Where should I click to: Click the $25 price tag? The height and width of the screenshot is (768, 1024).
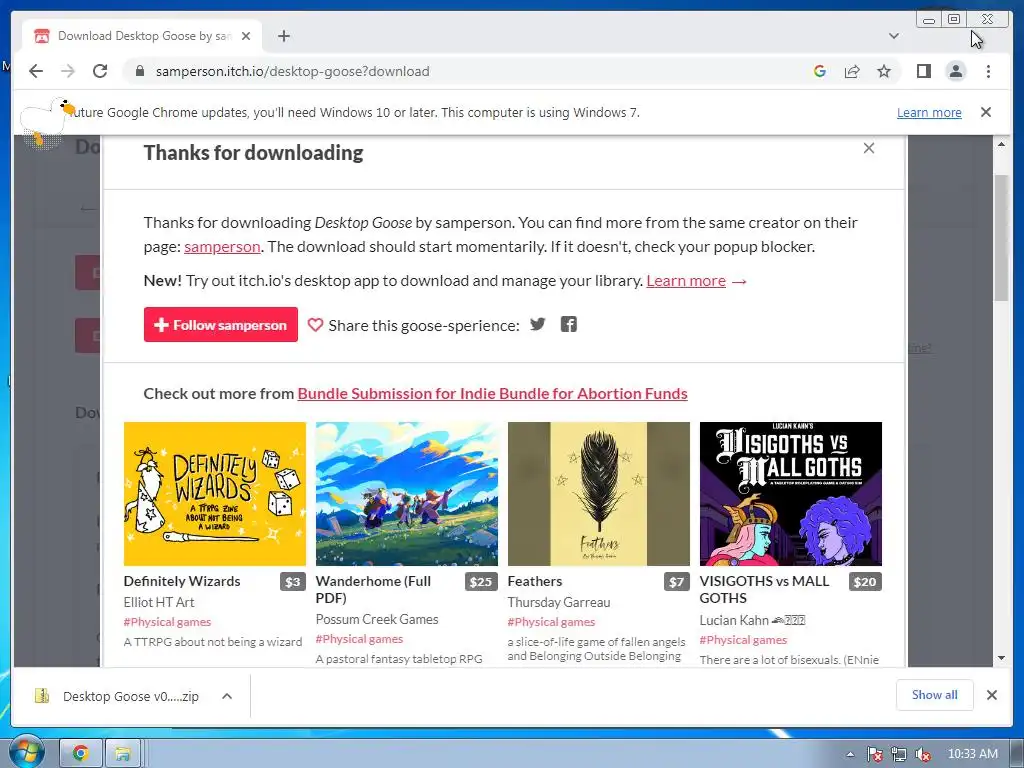click(x=481, y=582)
